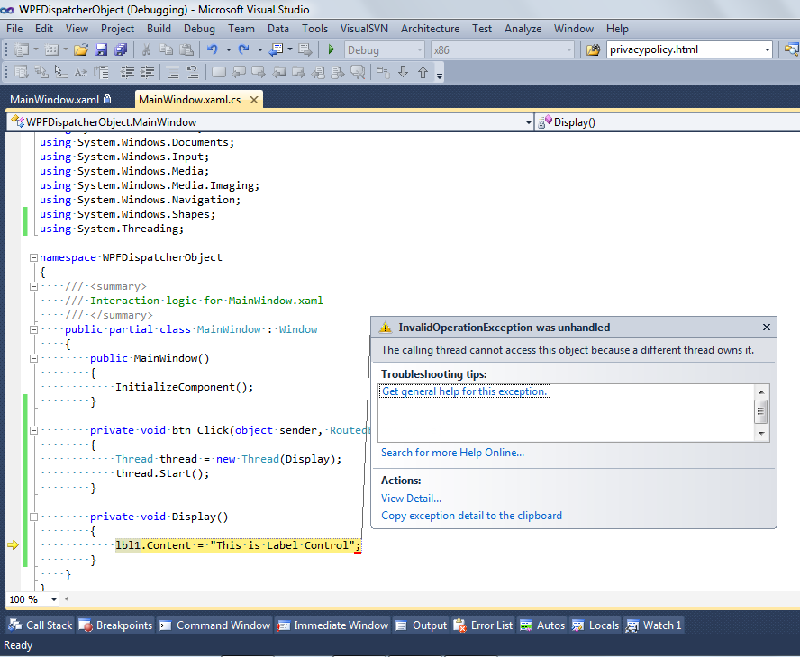
Task: Collapse the namespace WPFDispatcherObject outlining region
Action: pyautogui.click(x=34, y=258)
